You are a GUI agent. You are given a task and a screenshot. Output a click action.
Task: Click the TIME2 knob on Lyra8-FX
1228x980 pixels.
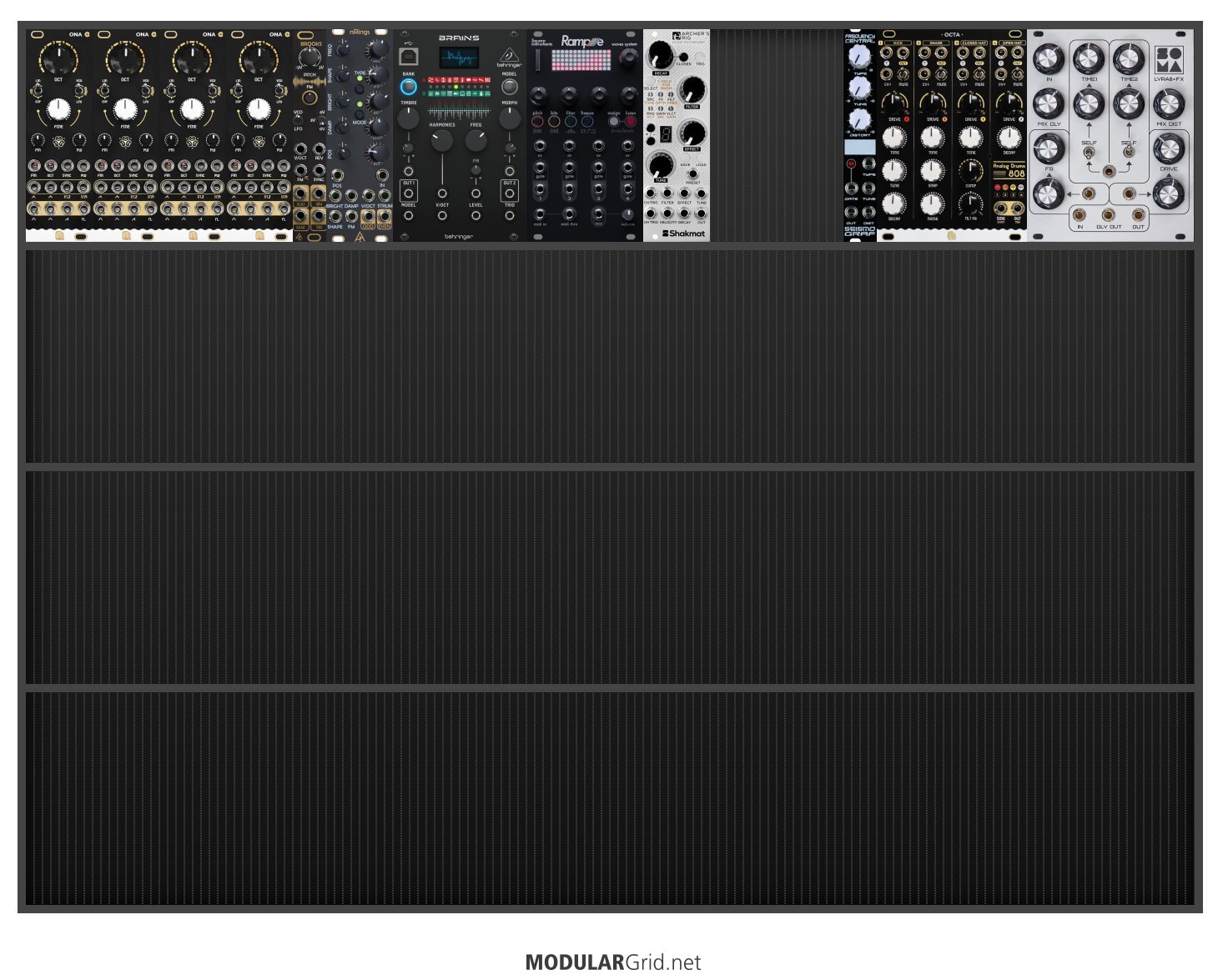[x=1129, y=59]
